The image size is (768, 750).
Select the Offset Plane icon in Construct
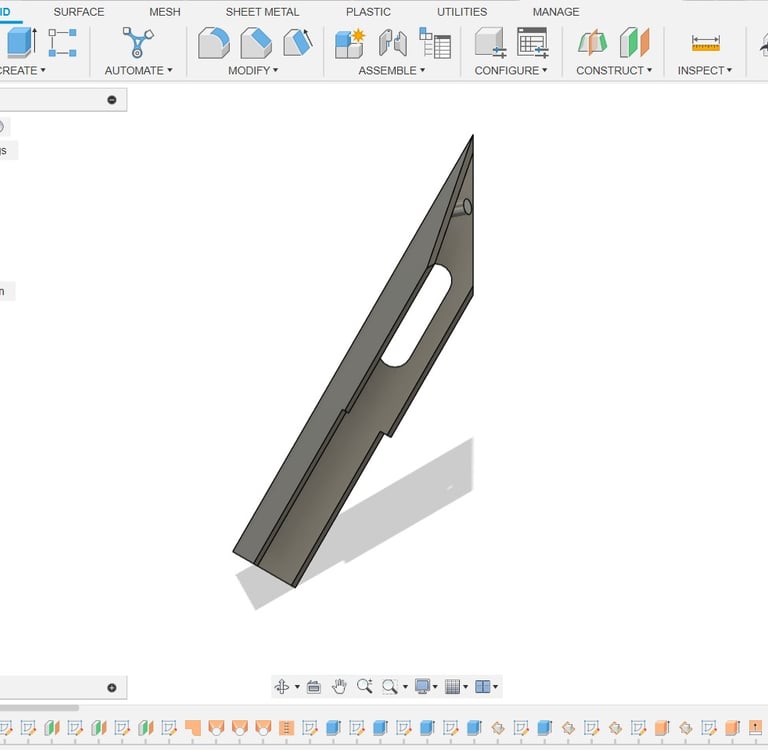pyautogui.click(x=592, y=43)
